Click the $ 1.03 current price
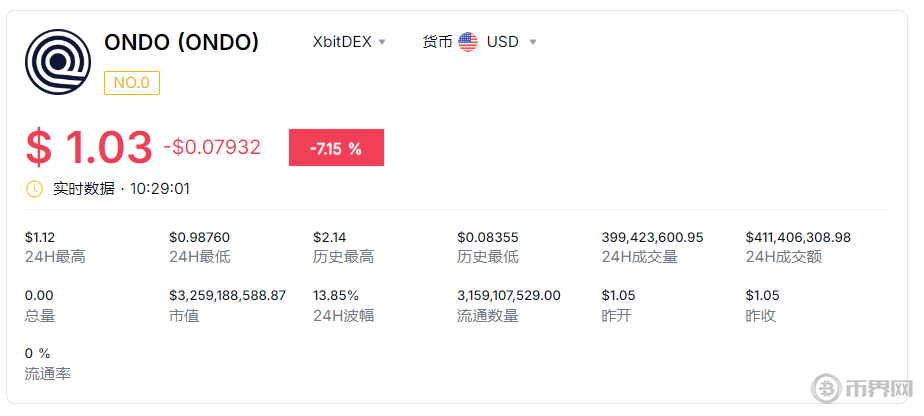Viewport: 924px width, 416px height. 89,148
